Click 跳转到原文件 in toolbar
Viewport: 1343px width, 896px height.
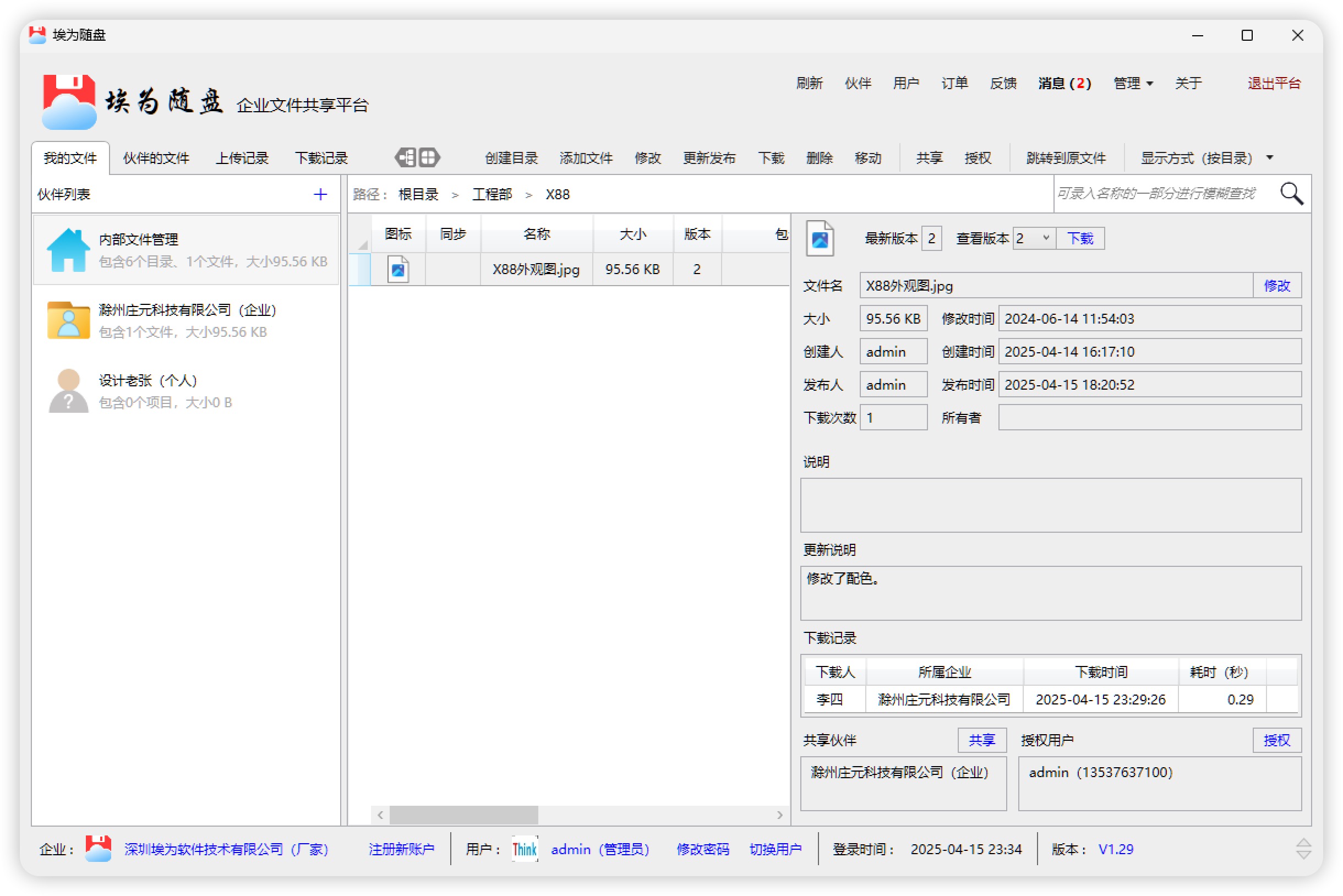pyautogui.click(x=1066, y=159)
